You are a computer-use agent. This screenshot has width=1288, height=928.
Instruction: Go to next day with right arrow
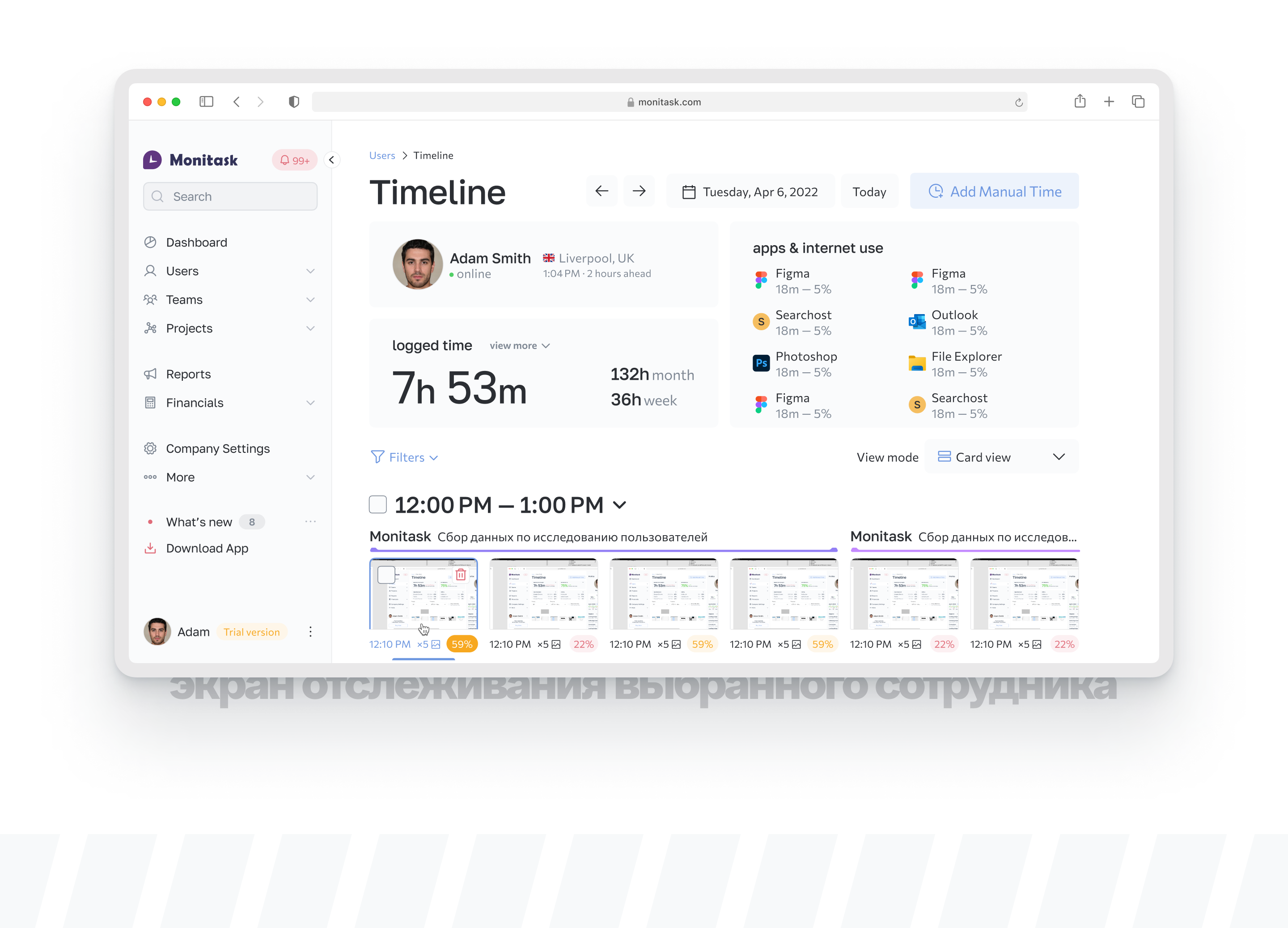[639, 192]
